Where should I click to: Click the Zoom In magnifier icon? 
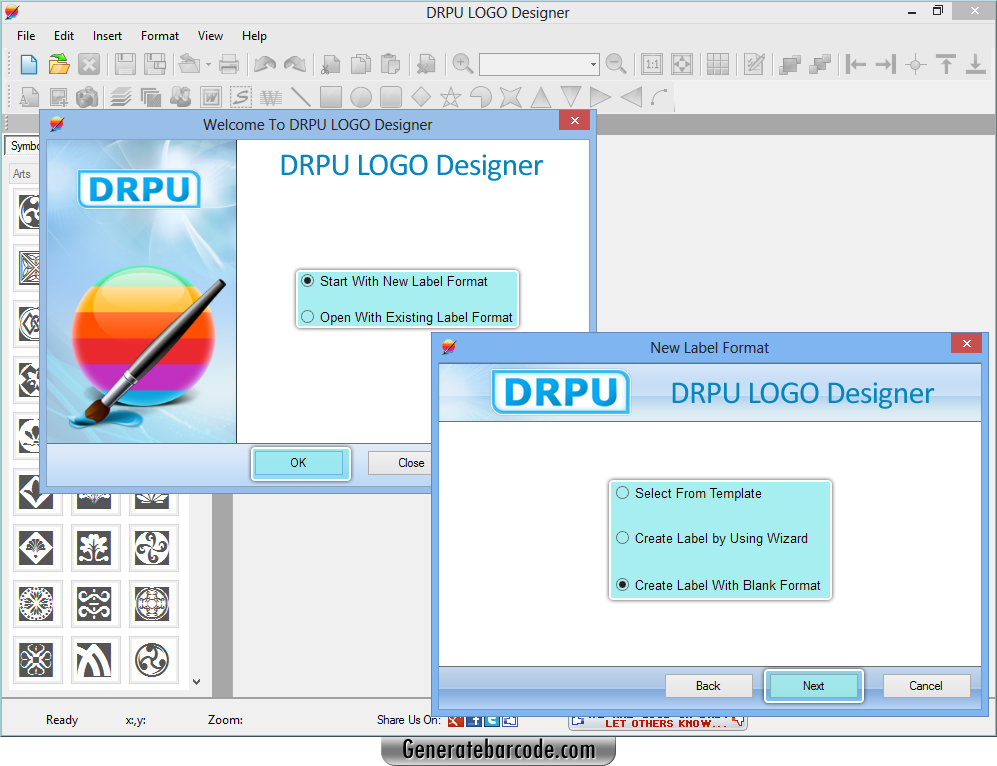coord(463,64)
